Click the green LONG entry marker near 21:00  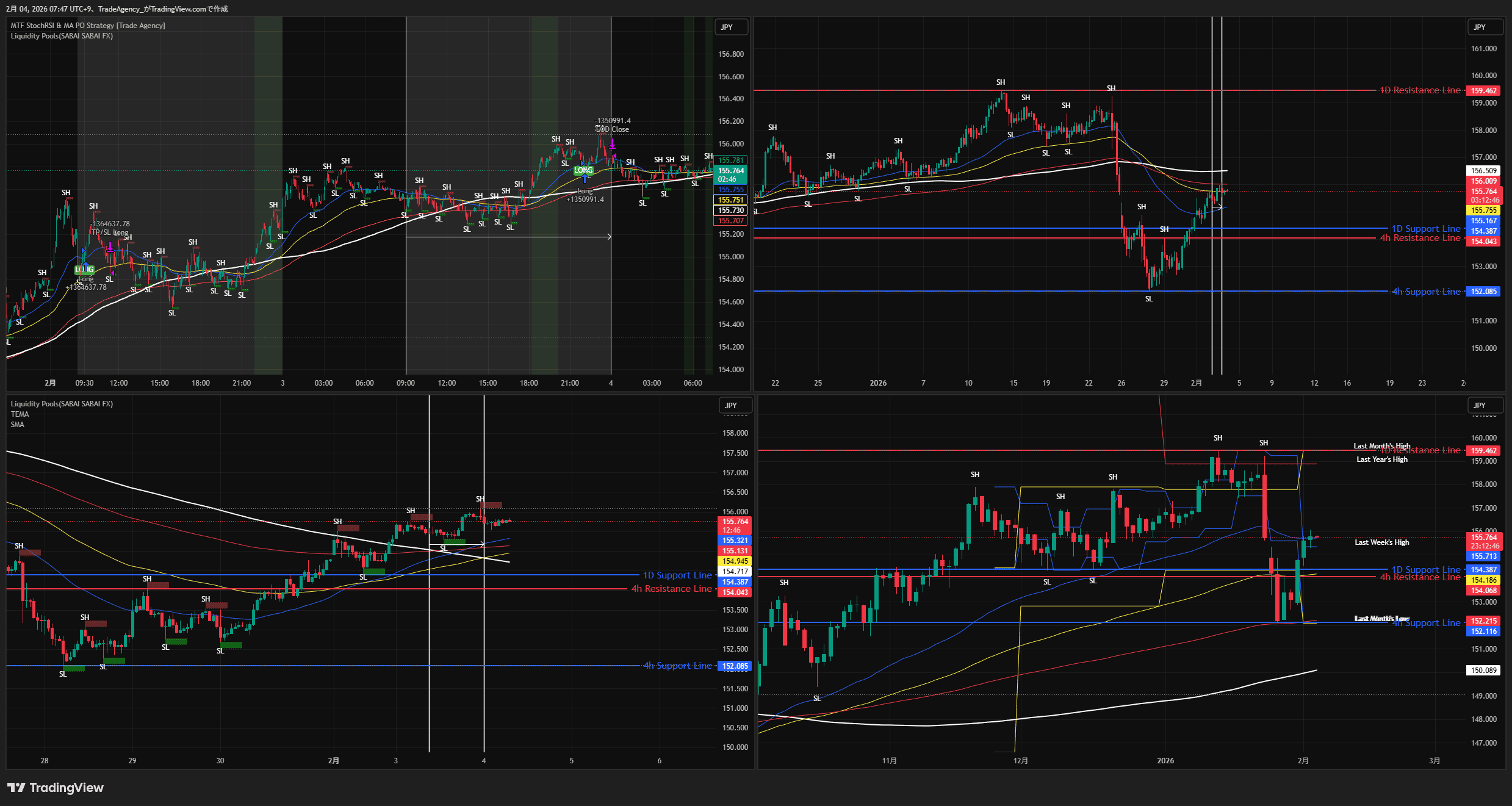click(x=583, y=170)
